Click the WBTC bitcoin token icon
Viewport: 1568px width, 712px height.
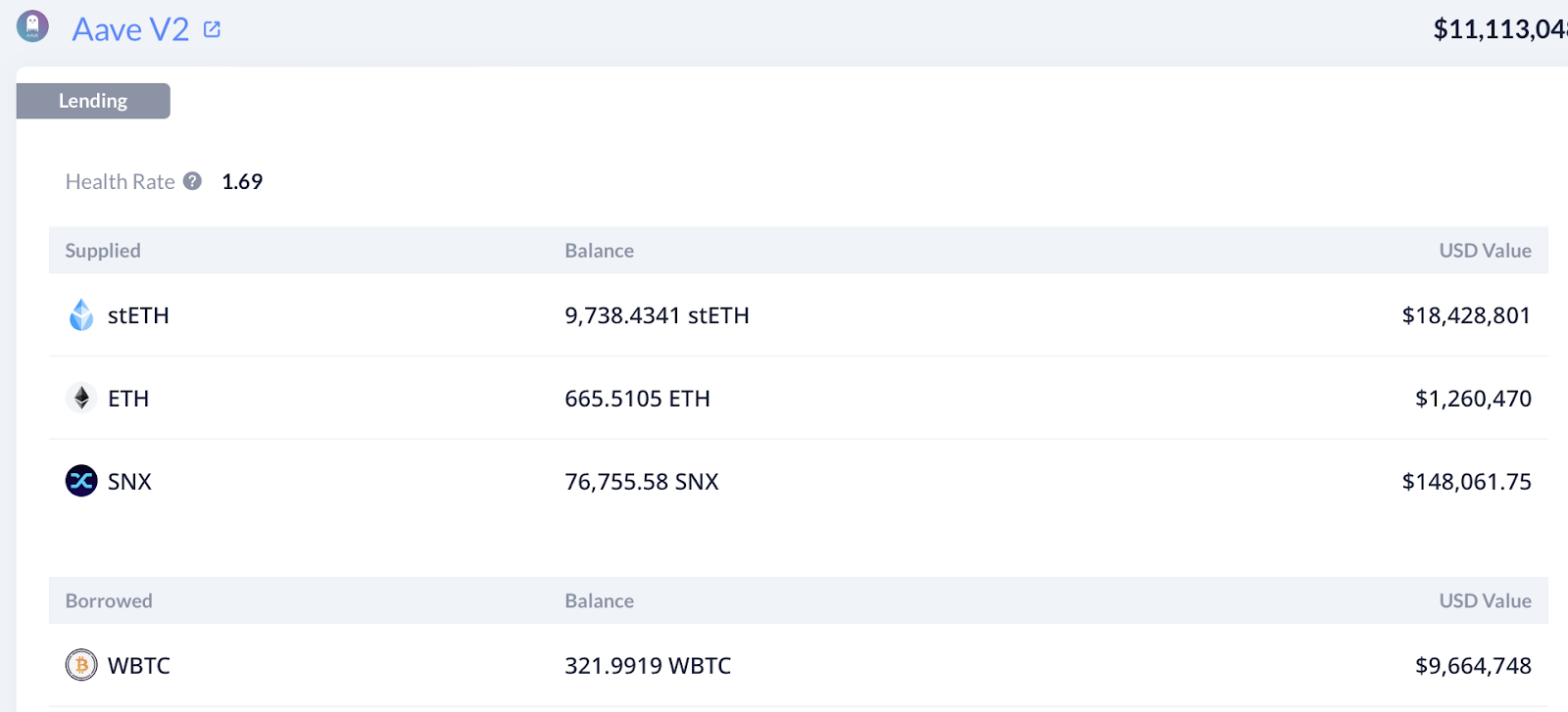(81, 666)
